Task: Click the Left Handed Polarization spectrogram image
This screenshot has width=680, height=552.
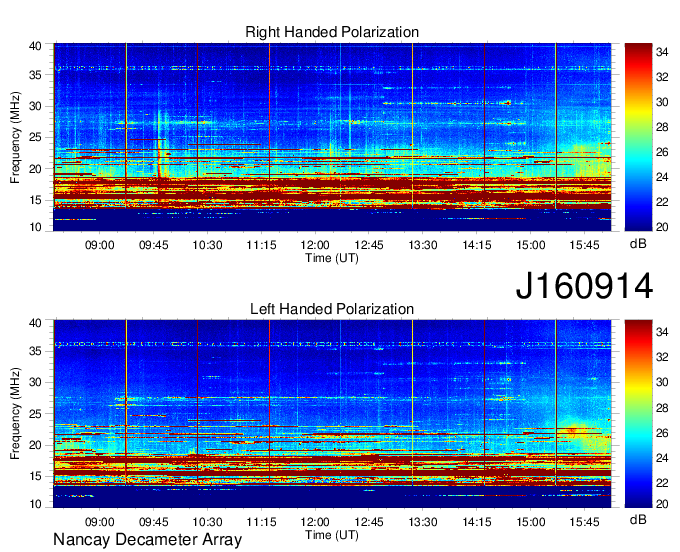Action: click(332, 414)
